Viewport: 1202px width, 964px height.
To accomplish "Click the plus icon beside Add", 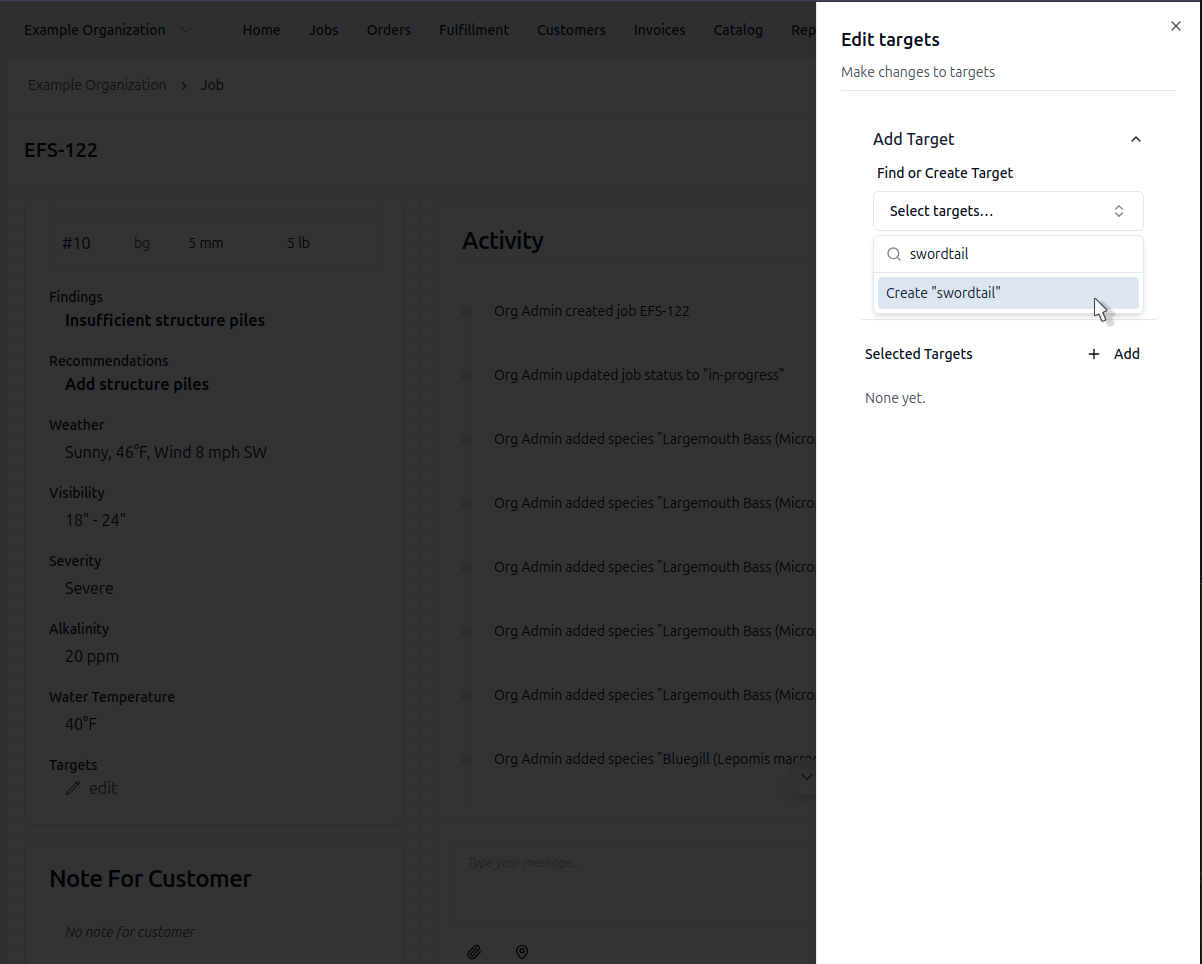I will (x=1094, y=354).
